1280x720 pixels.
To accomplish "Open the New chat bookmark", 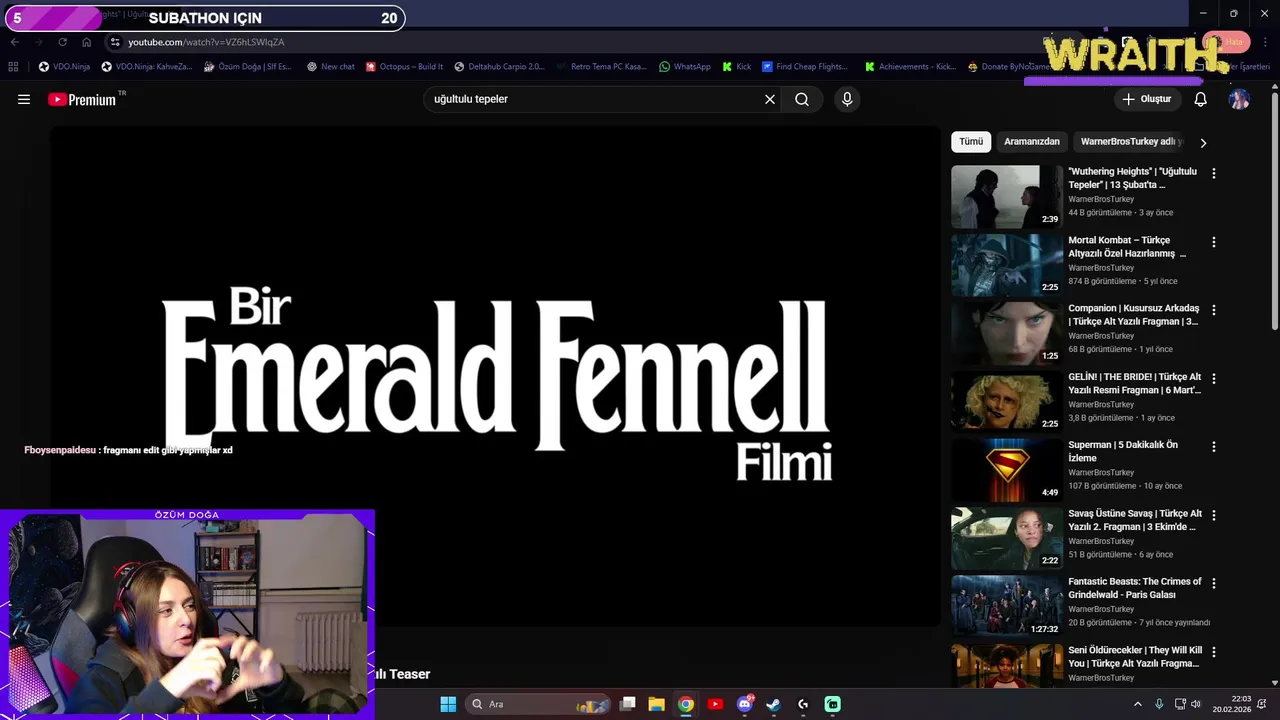I will pos(330,67).
